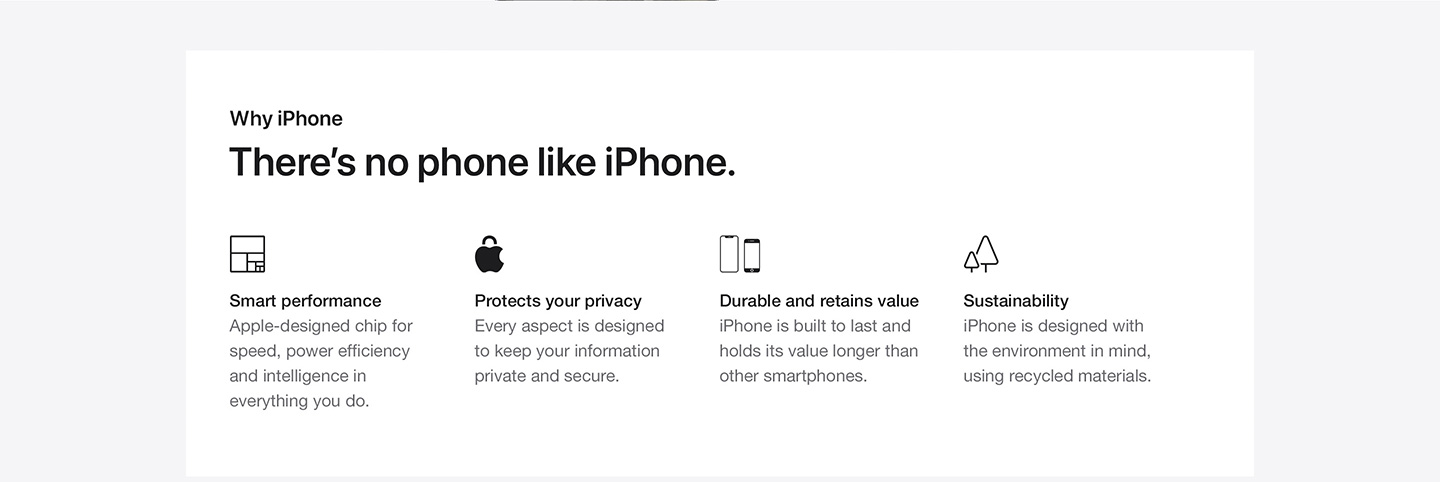The height and width of the screenshot is (482, 1440).
Task: Click the using recycled materials line
Action: click(1057, 376)
